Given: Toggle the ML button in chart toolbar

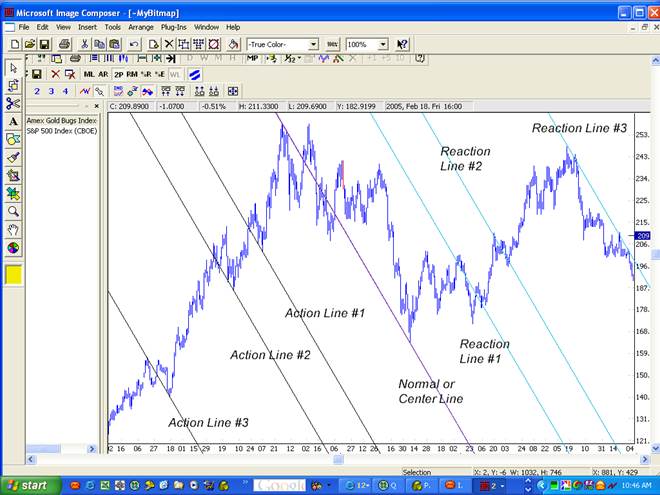Looking at the screenshot, I should pos(89,74).
